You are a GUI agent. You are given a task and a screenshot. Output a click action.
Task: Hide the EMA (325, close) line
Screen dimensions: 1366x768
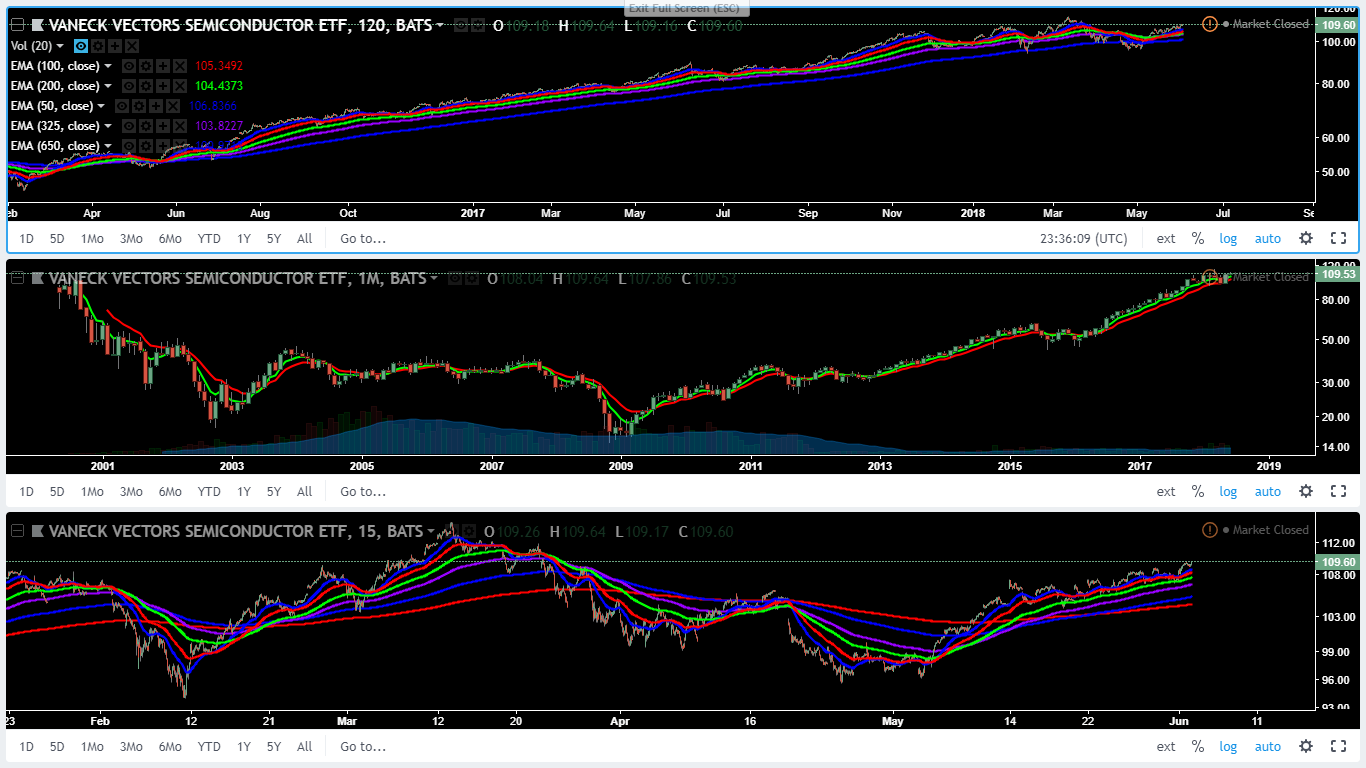(127, 126)
